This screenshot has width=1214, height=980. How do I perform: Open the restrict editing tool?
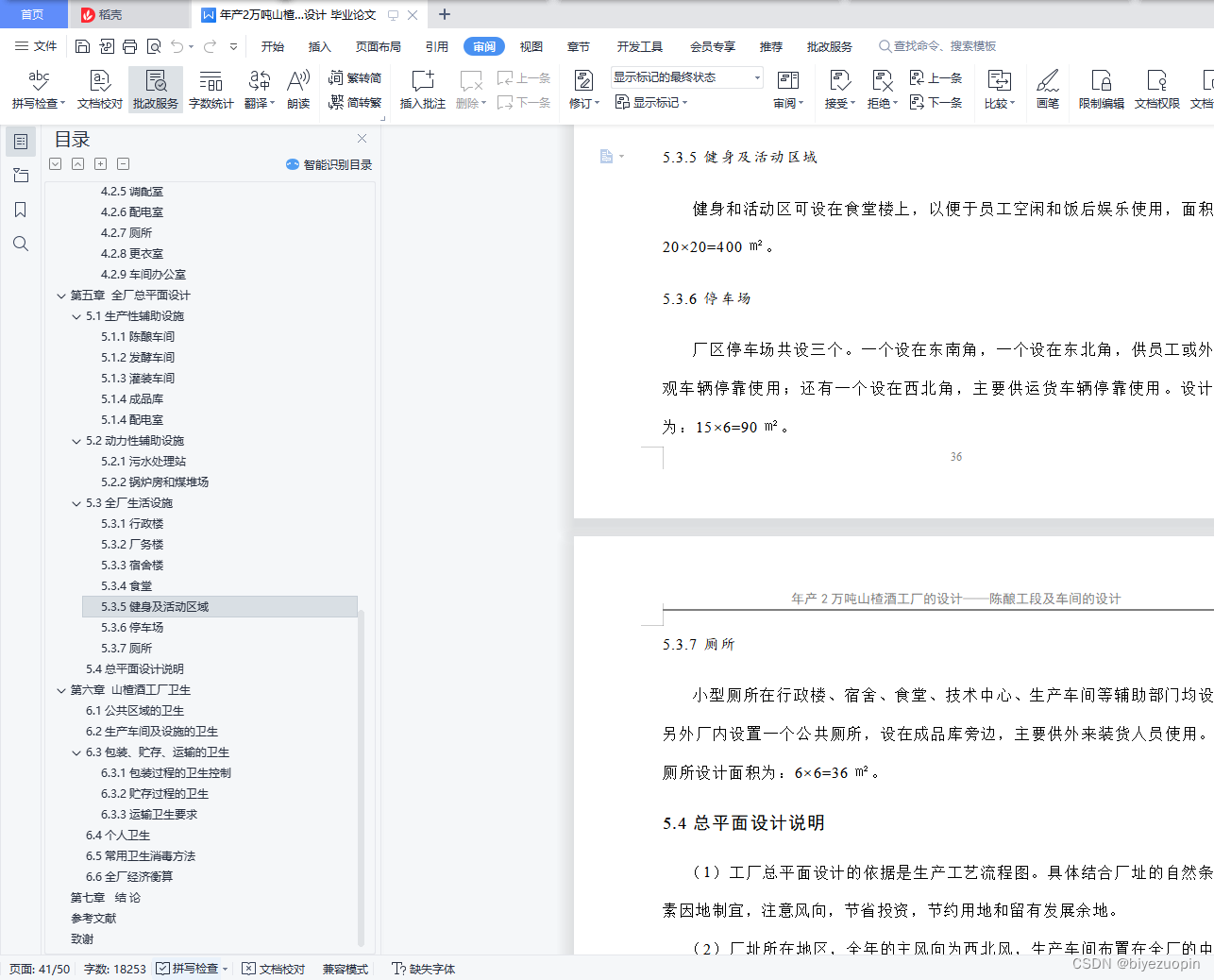1102,89
